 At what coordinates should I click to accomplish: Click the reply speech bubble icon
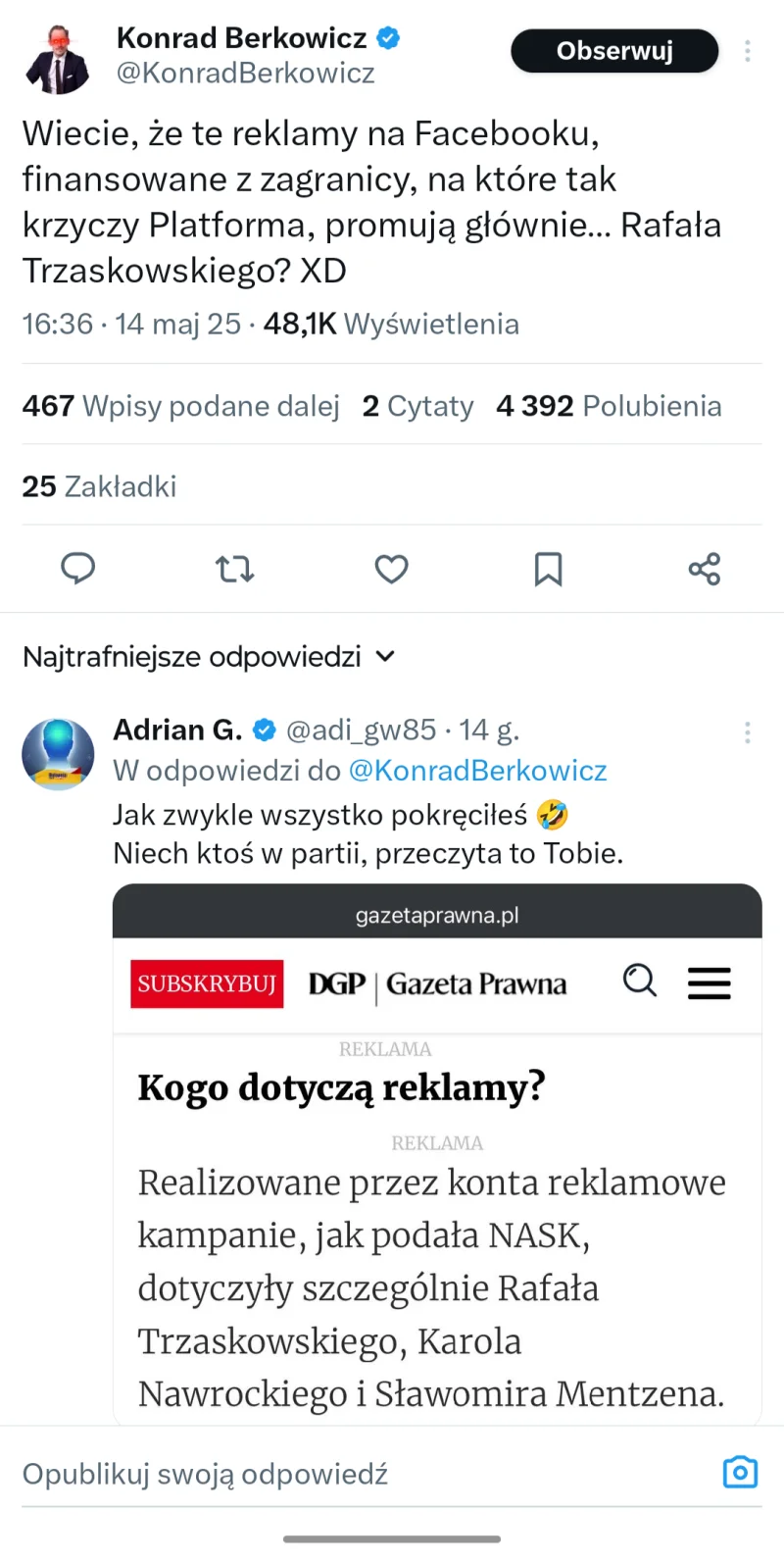78,569
